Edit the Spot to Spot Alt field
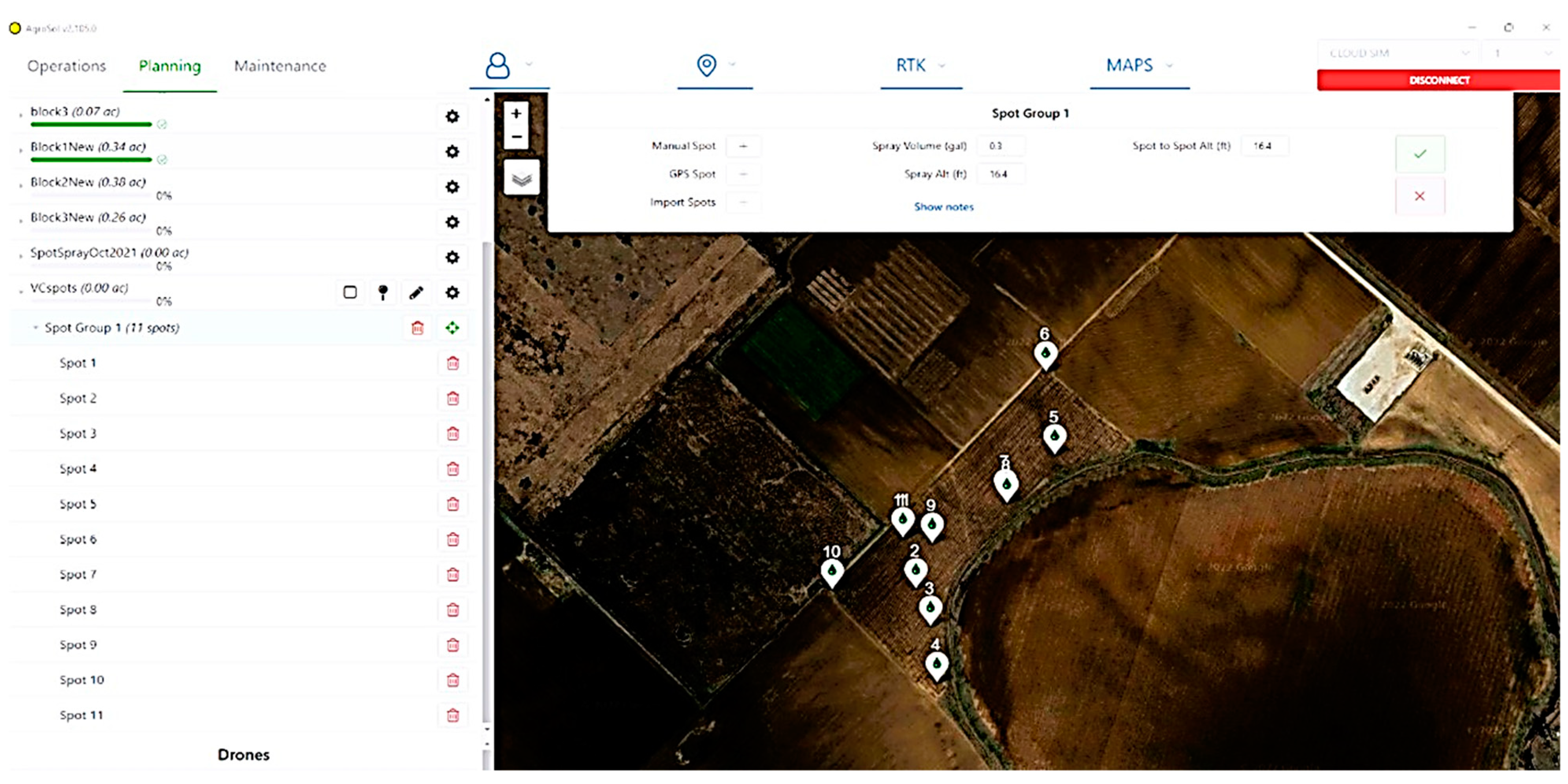Screen dimensions: 1568x784 (1265, 146)
